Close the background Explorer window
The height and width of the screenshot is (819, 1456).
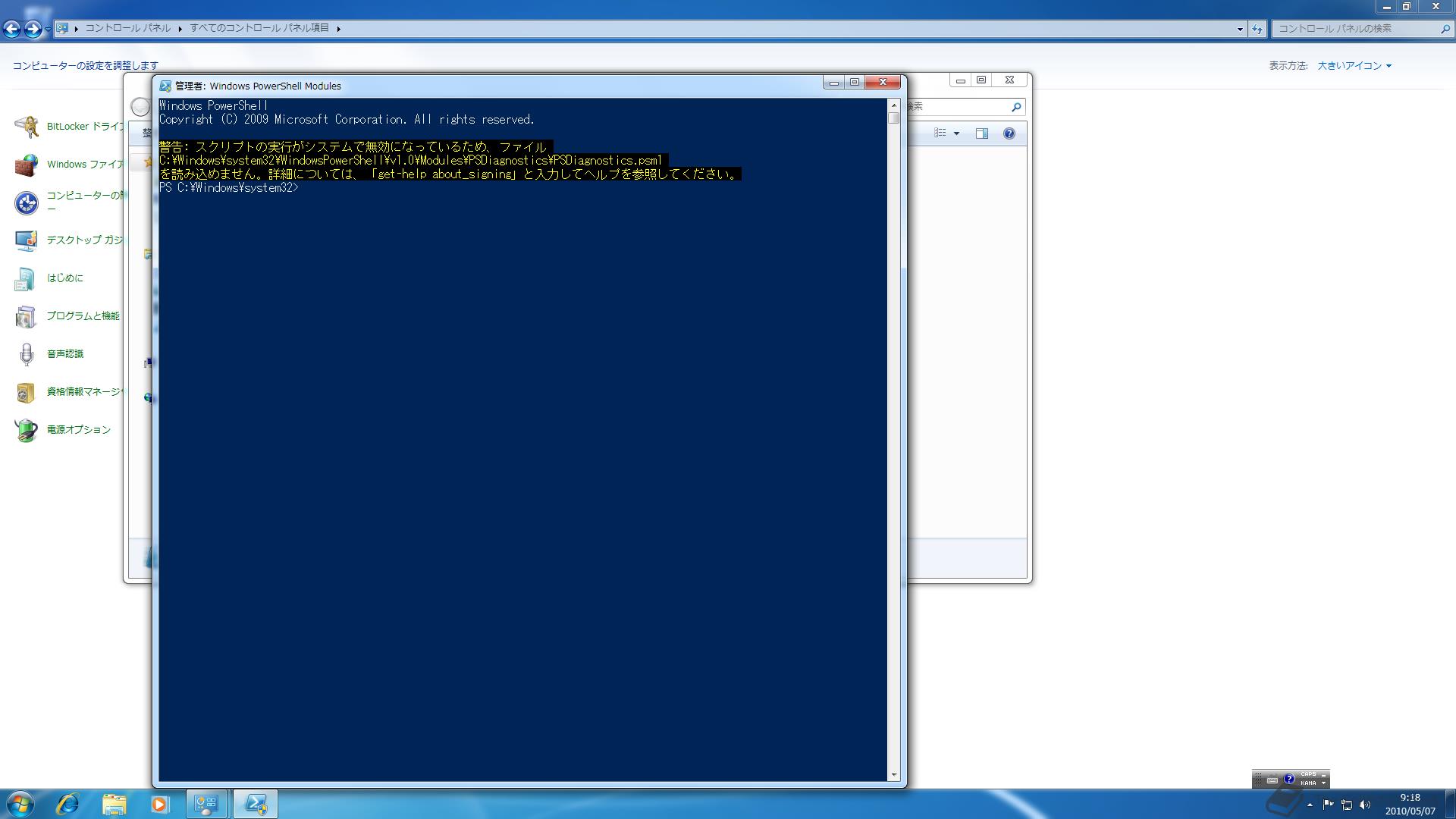[1009, 80]
